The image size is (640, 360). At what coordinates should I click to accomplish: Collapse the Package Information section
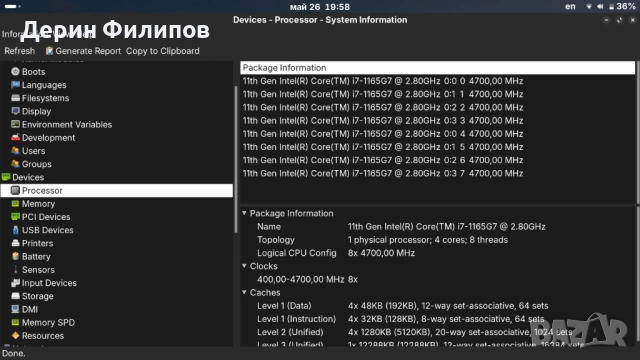click(244, 213)
